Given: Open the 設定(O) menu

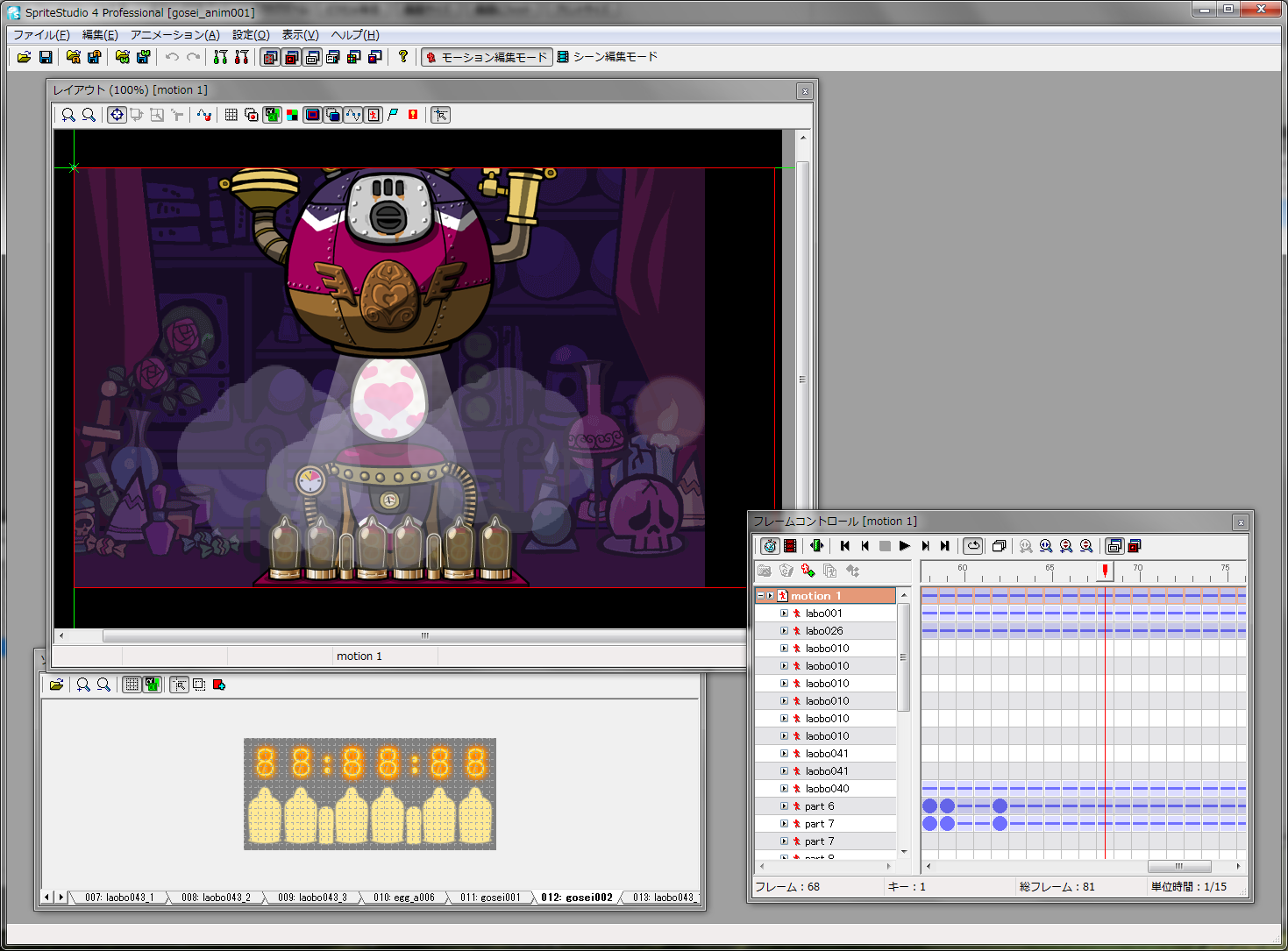Looking at the screenshot, I should [x=251, y=35].
